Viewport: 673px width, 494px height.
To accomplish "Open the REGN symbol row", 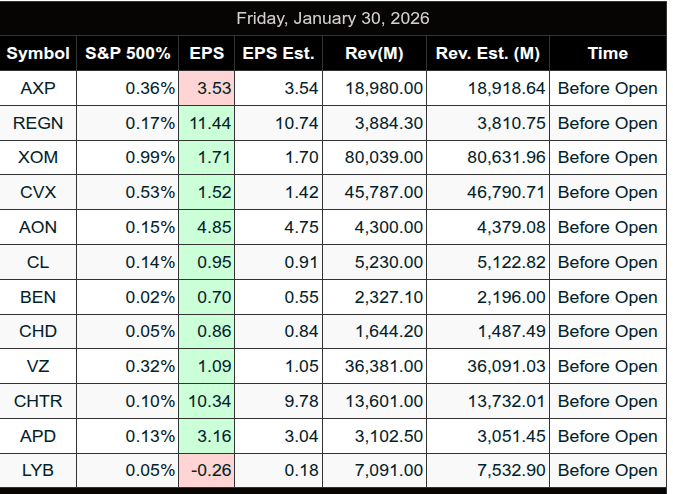I will pyautogui.click(x=38, y=123).
